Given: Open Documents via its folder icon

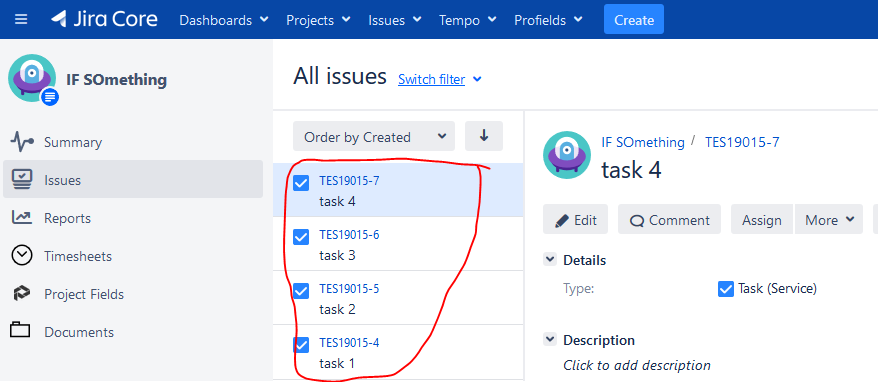Looking at the screenshot, I should pos(20,330).
